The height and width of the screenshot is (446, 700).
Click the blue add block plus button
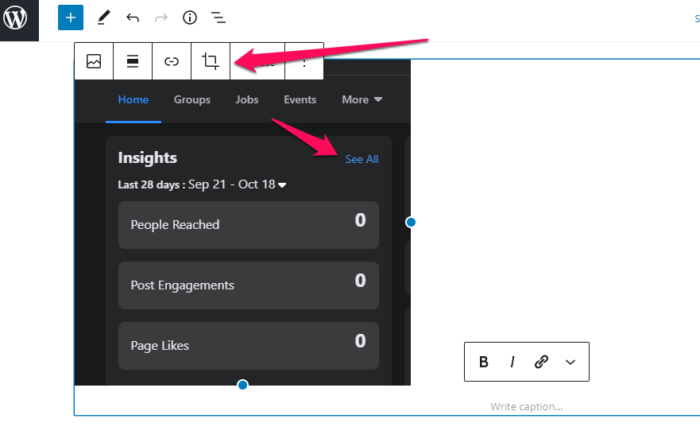click(71, 18)
